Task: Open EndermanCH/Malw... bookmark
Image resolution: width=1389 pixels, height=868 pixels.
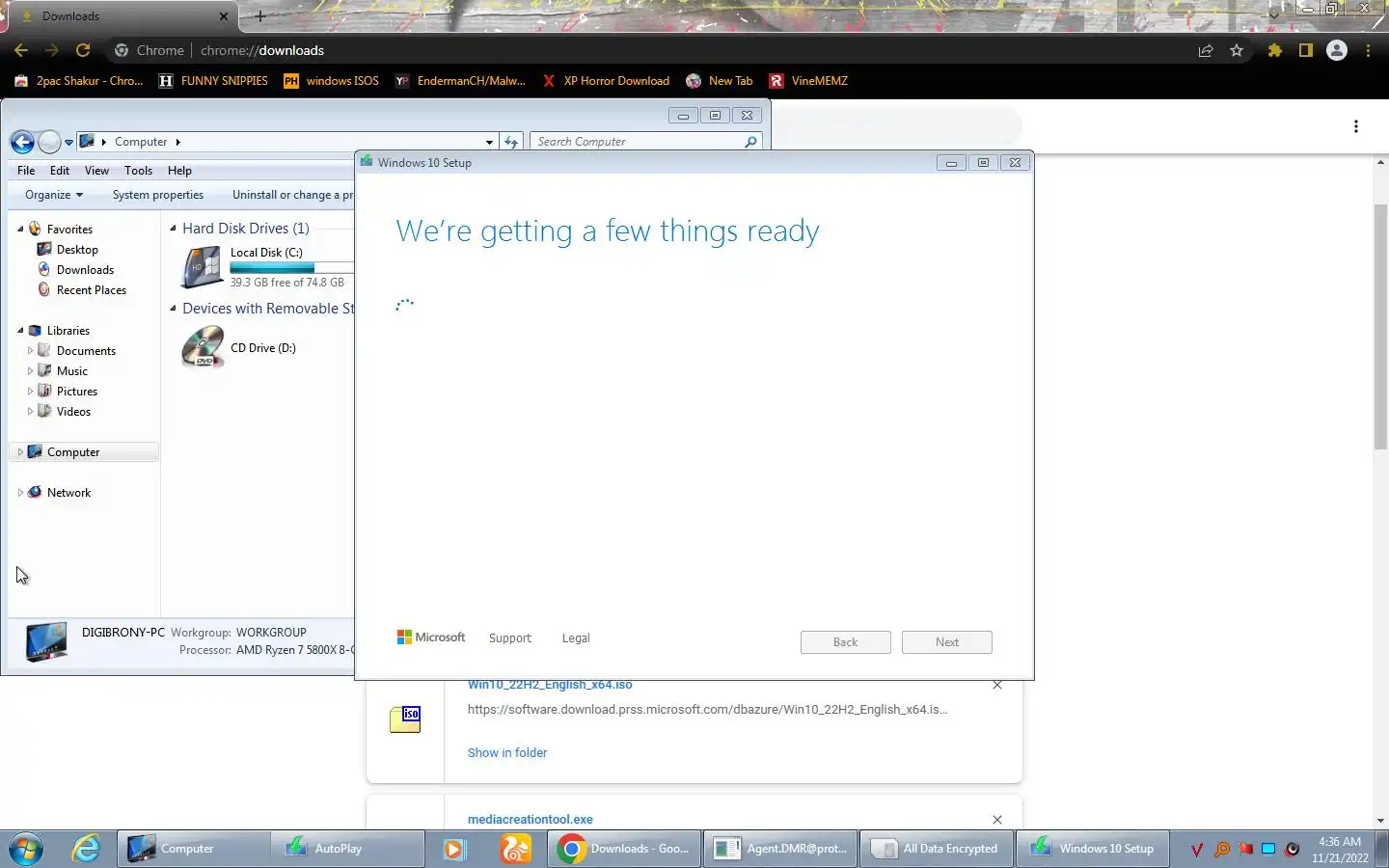Action: pos(460,81)
